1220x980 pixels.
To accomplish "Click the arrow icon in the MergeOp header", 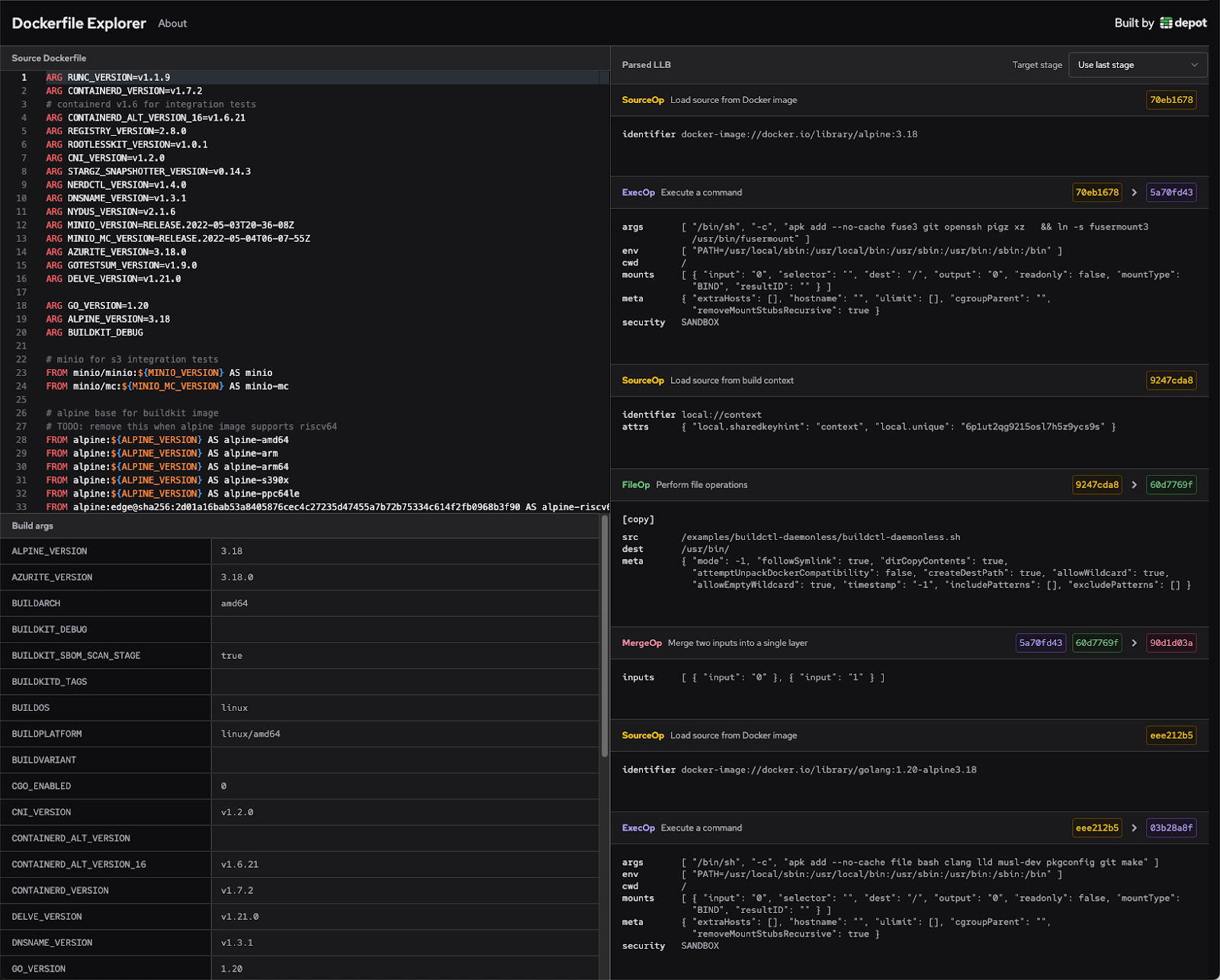I will pyautogui.click(x=1134, y=643).
